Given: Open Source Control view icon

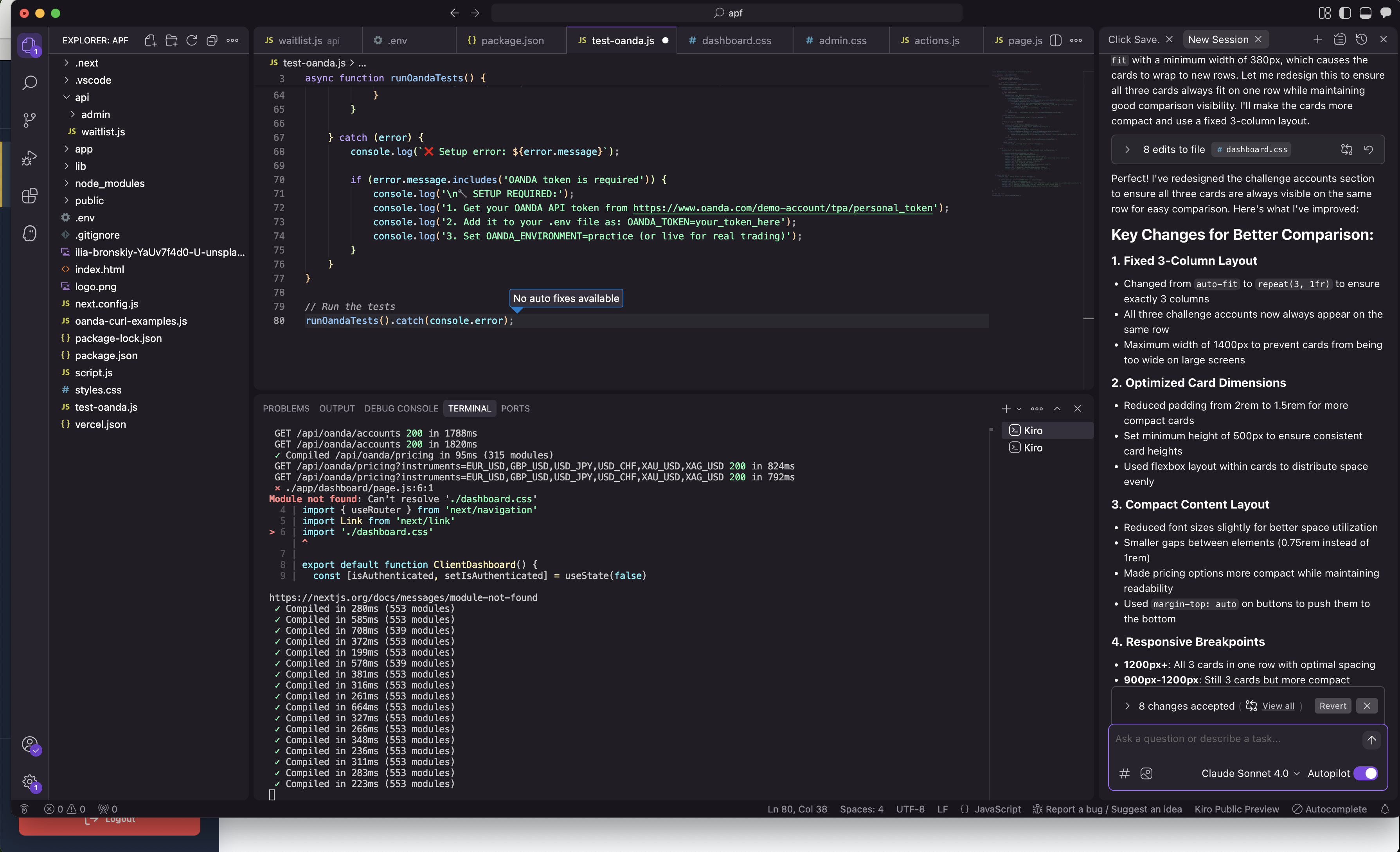Looking at the screenshot, I should [30, 120].
